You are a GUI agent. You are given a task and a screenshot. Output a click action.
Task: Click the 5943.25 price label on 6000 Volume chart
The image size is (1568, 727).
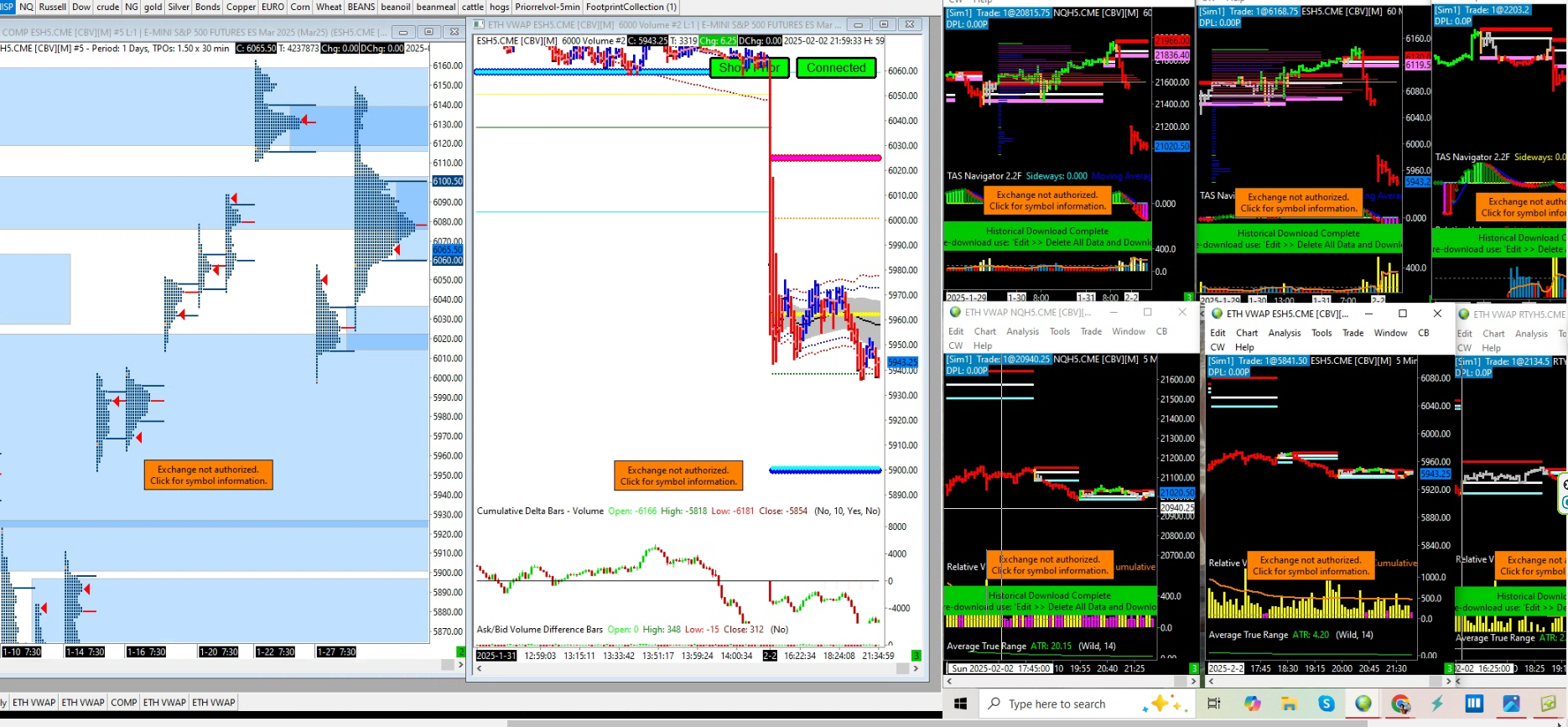coord(903,362)
